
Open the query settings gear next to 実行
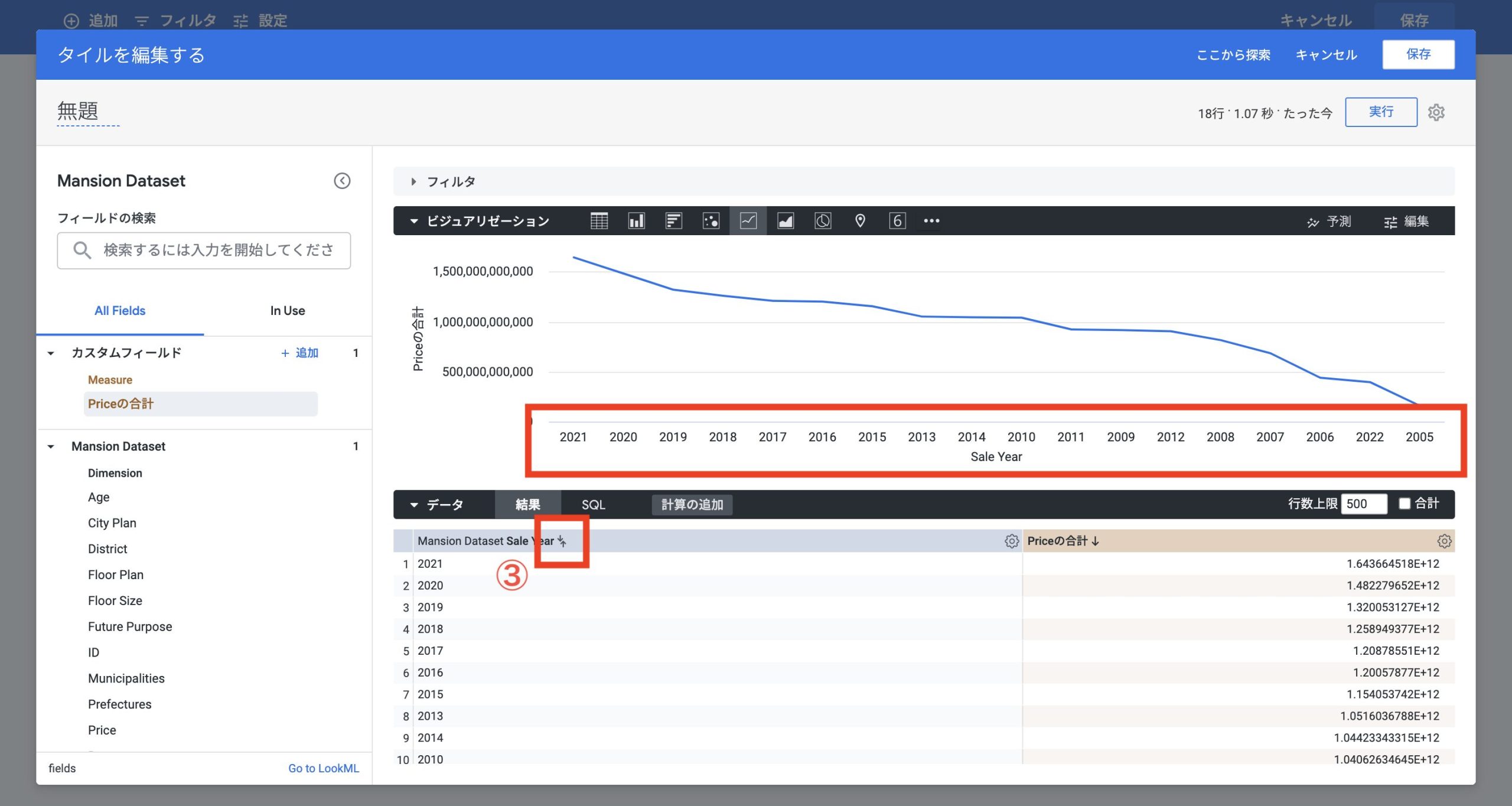pyautogui.click(x=1436, y=112)
